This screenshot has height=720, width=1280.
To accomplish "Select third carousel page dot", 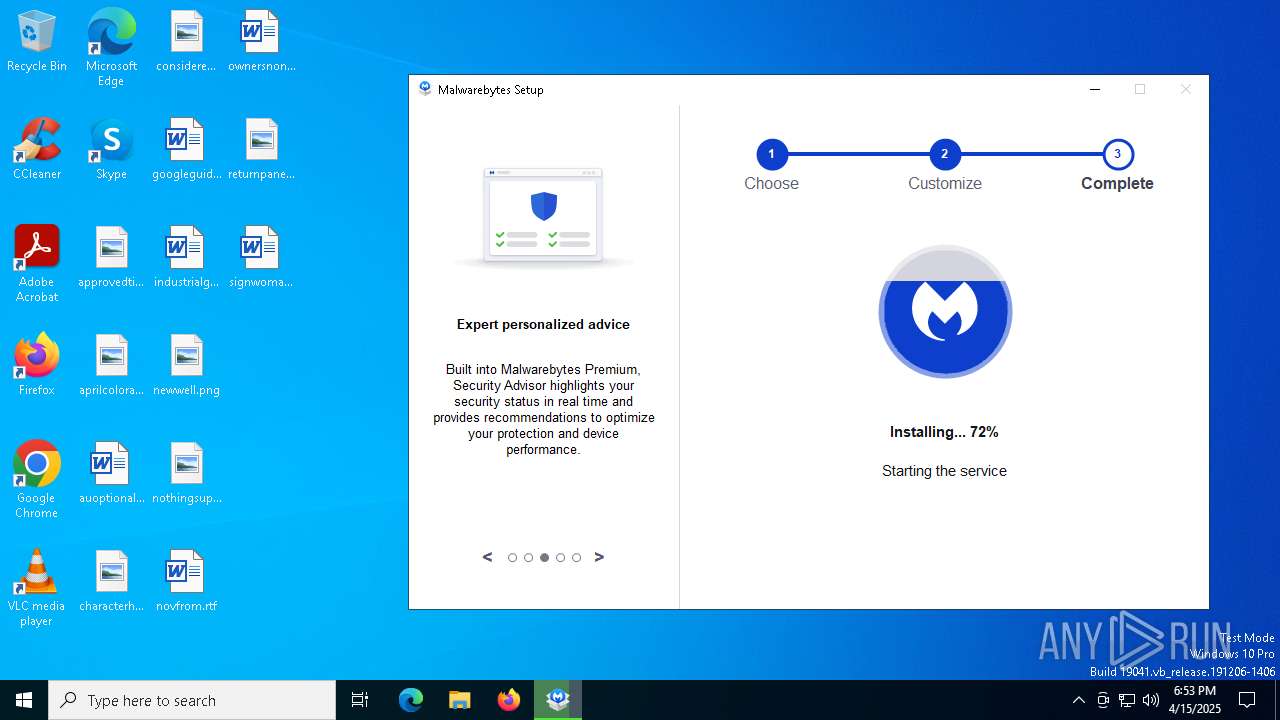I will pyautogui.click(x=544, y=558).
